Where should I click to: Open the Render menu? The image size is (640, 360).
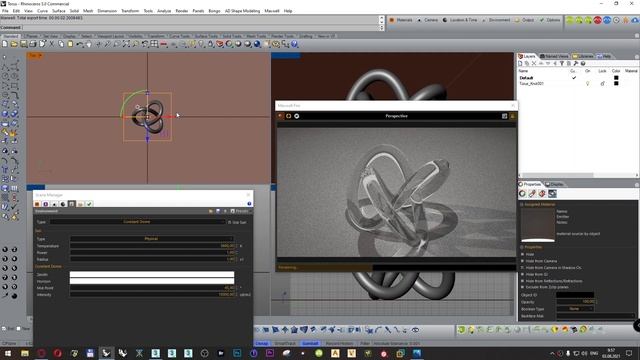click(x=182, y=11)
